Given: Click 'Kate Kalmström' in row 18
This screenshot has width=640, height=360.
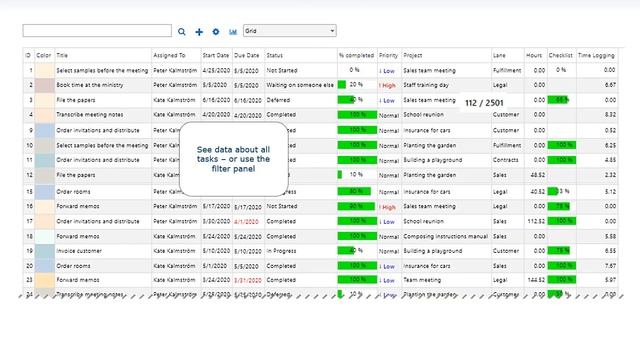Looking at the screenshot, I should point(174,236).
